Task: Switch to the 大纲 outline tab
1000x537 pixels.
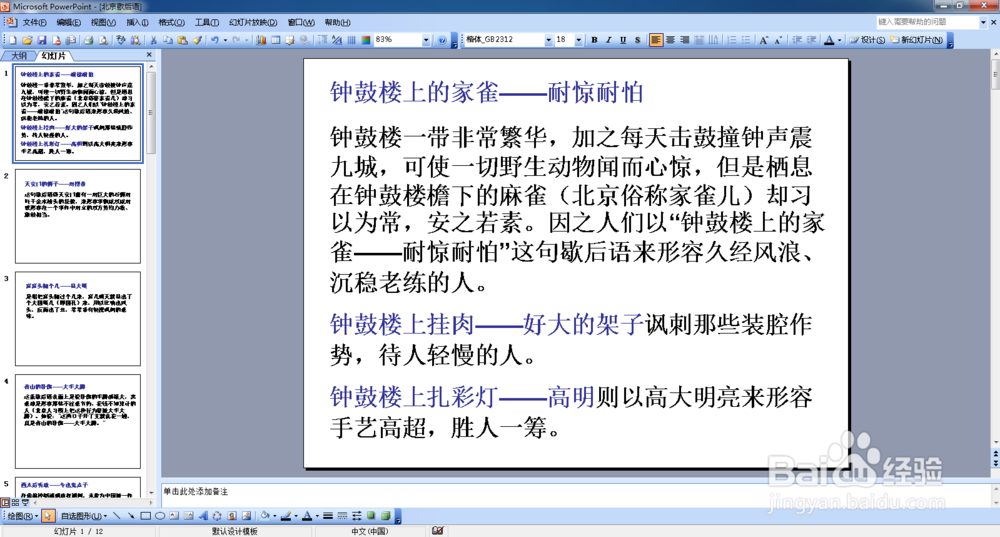Action: tap(19, 56)
